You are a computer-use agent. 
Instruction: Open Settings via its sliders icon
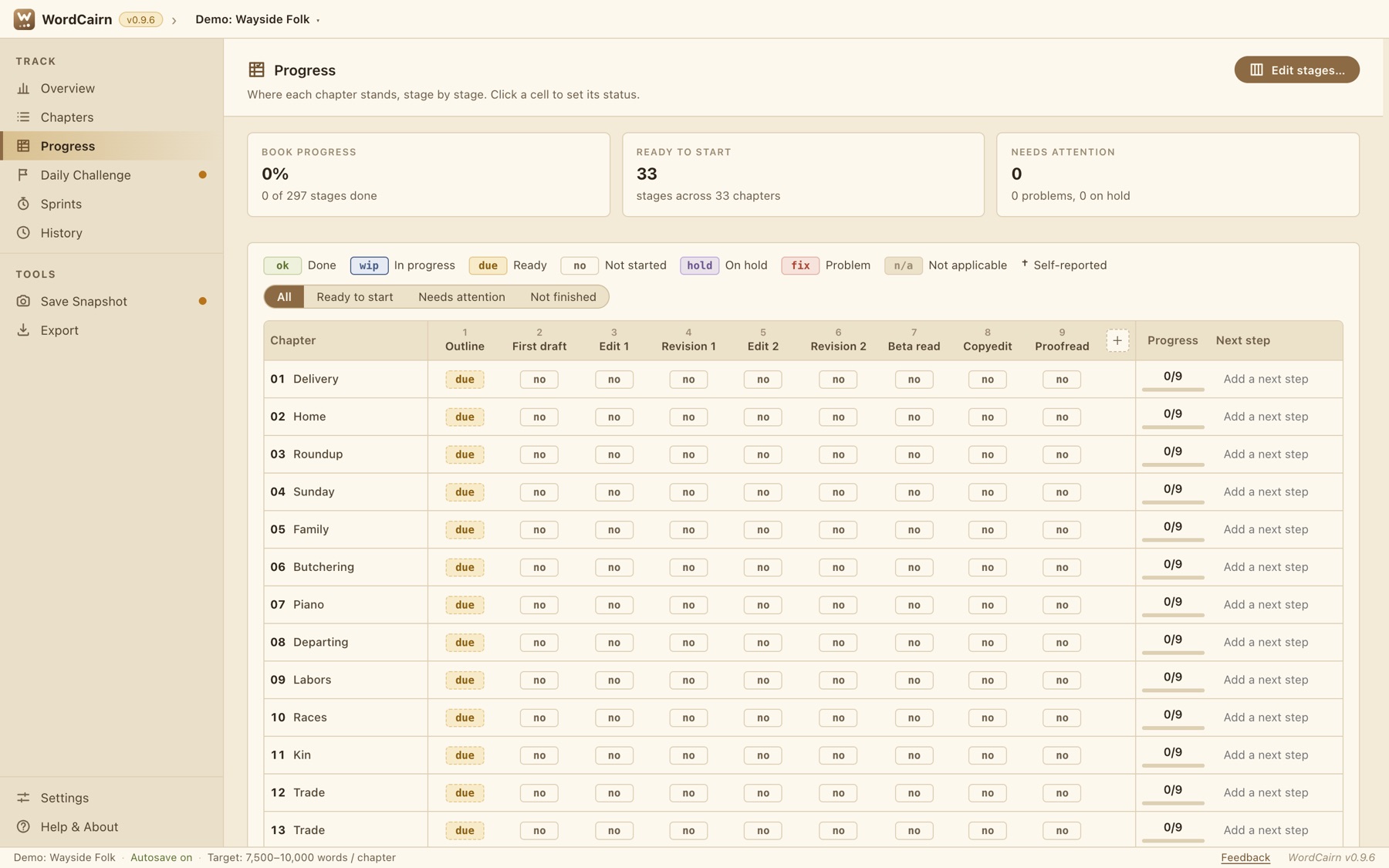point(23,798)
